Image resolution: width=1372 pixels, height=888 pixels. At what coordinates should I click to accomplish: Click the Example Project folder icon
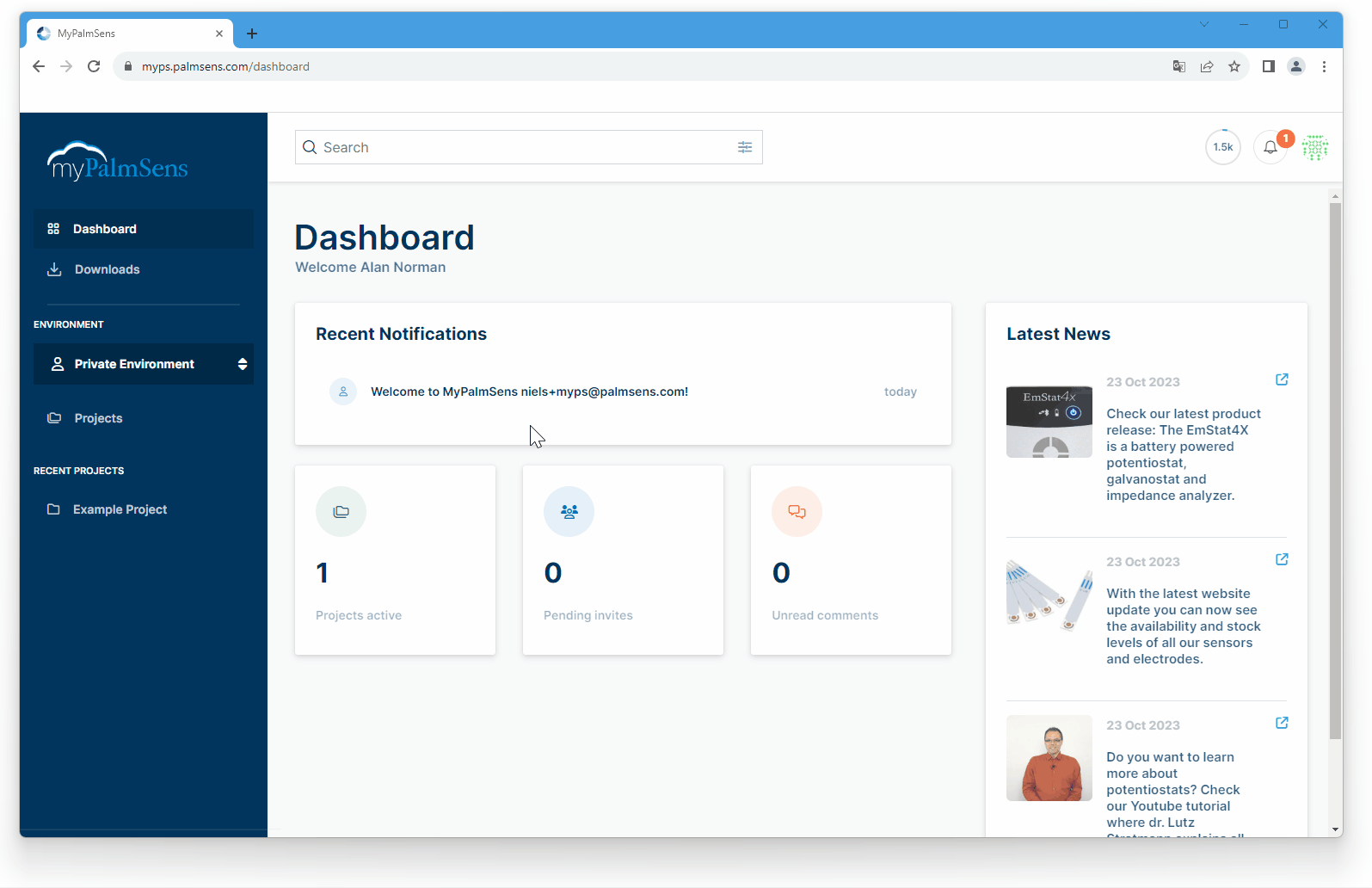53,509
